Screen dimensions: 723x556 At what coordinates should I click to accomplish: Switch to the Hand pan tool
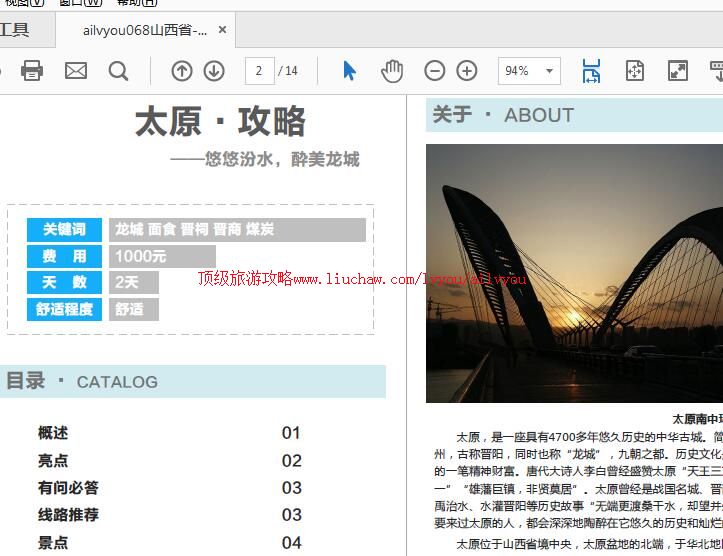pyautogui.click(x=392, y=71)
